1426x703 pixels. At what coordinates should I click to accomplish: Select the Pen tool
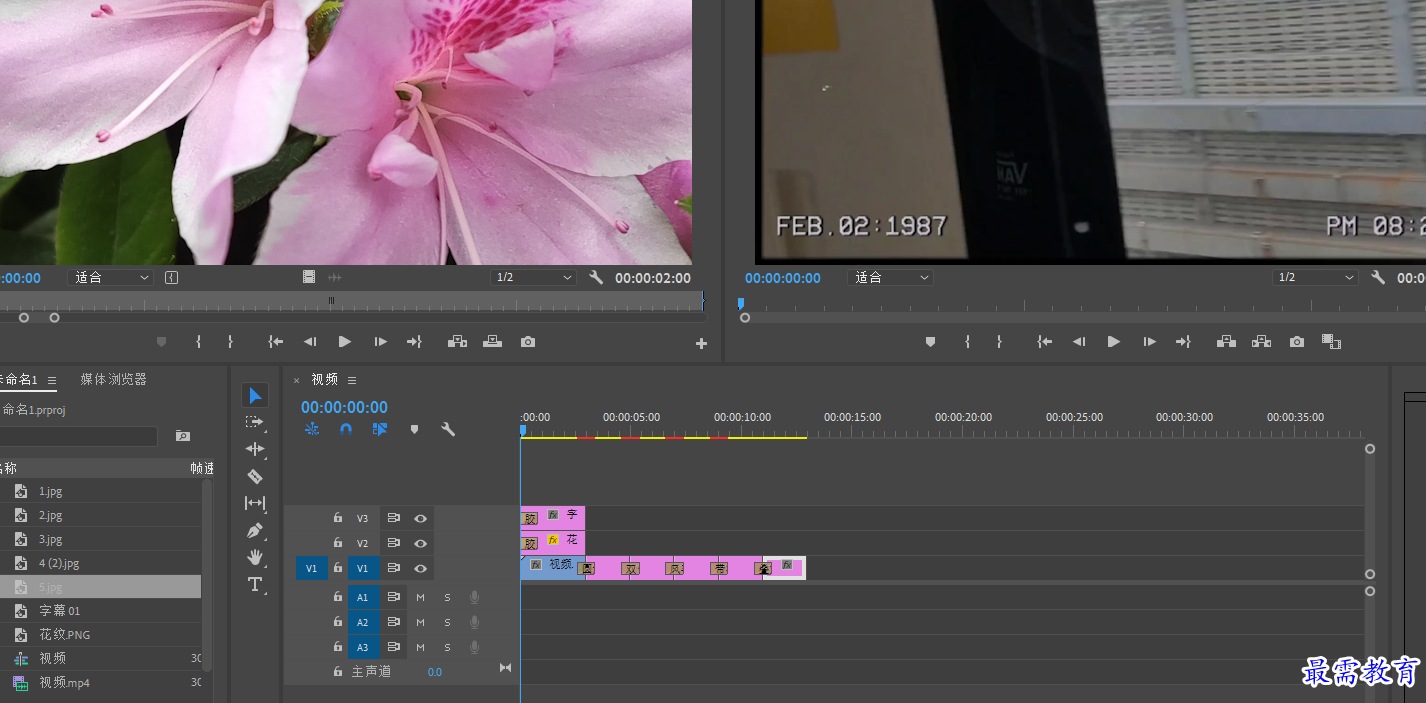255,530
